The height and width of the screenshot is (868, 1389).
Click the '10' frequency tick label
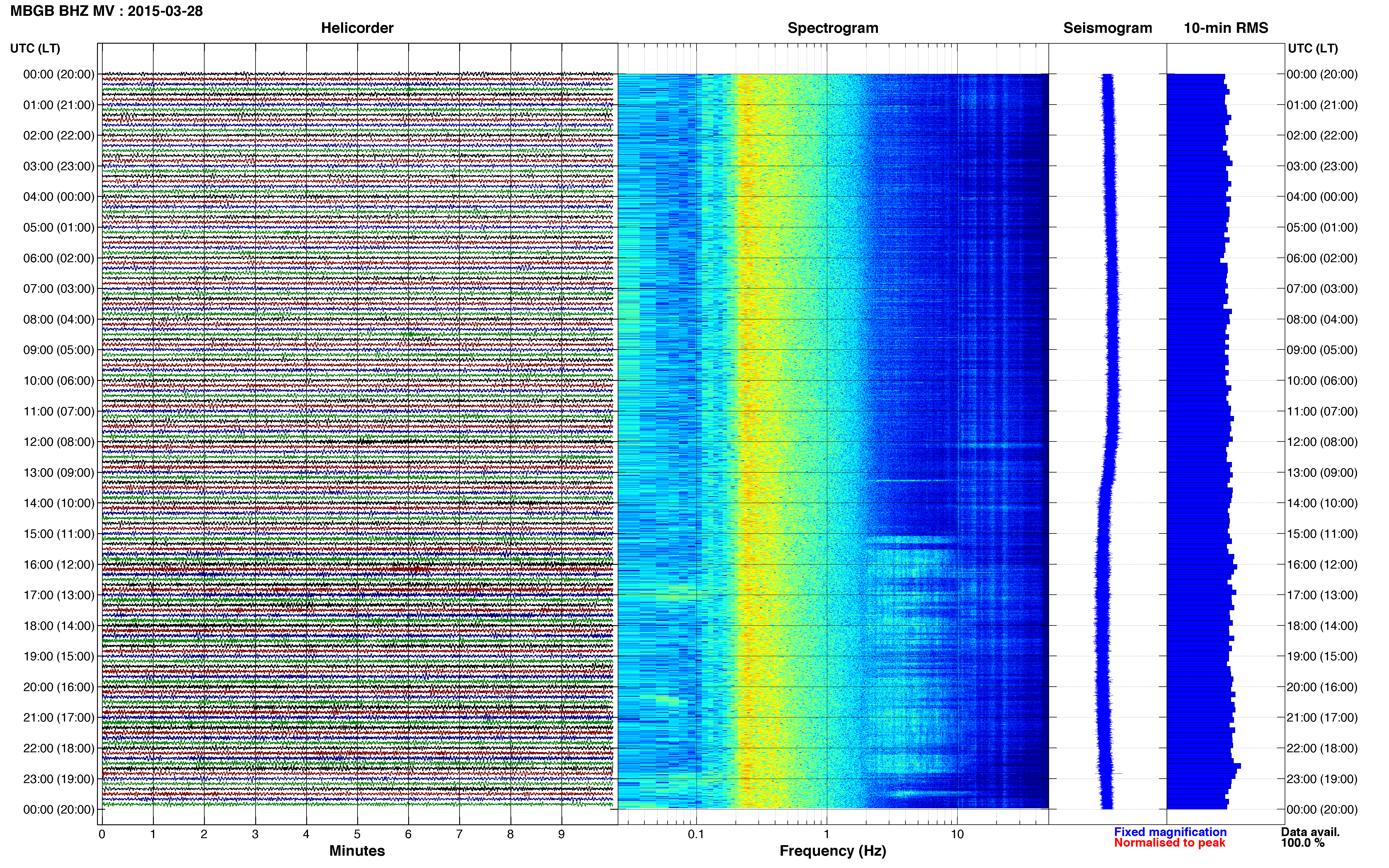pos(957,835)
